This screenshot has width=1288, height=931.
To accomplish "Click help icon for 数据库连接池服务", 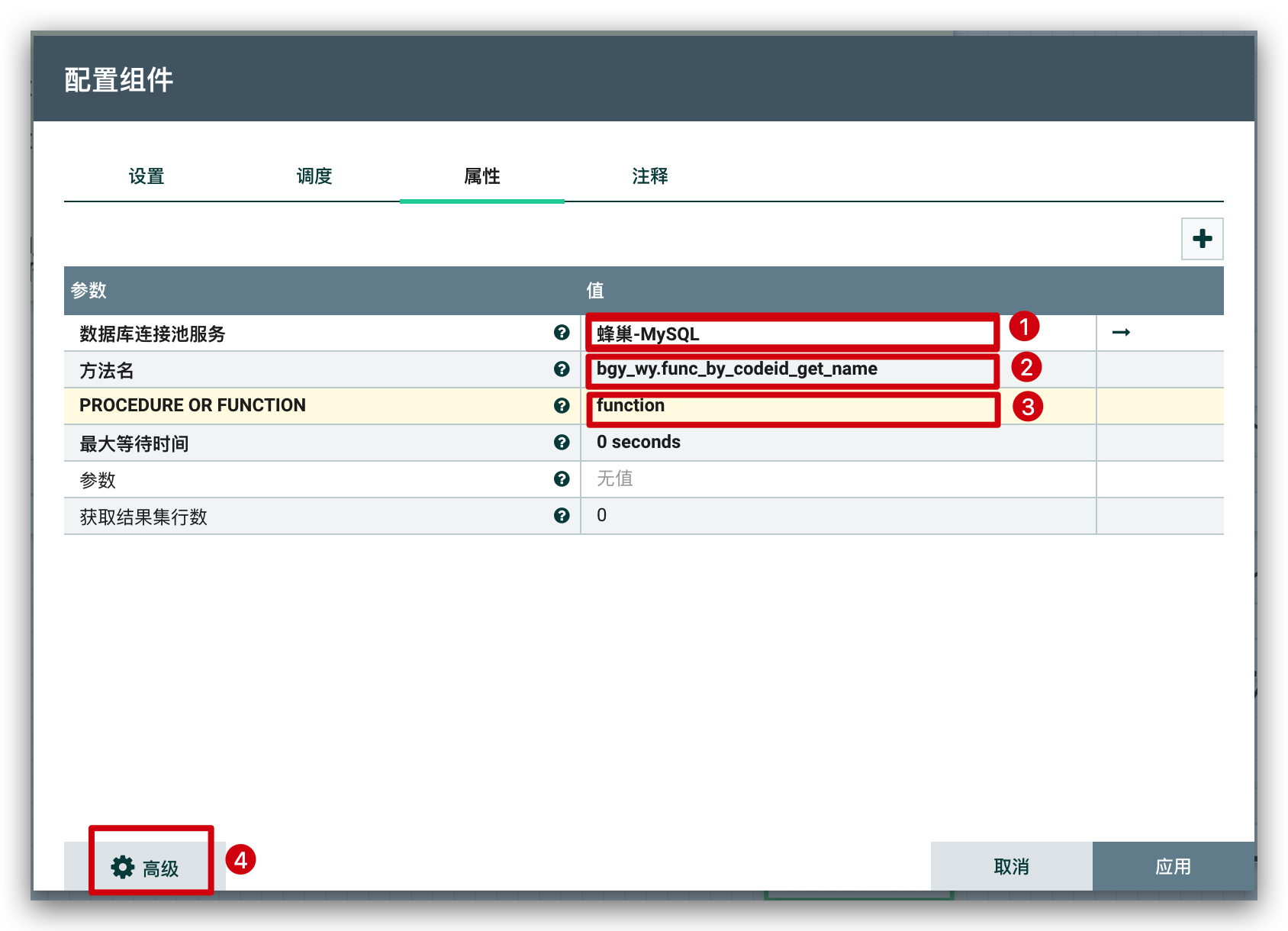I will [562, 333].
